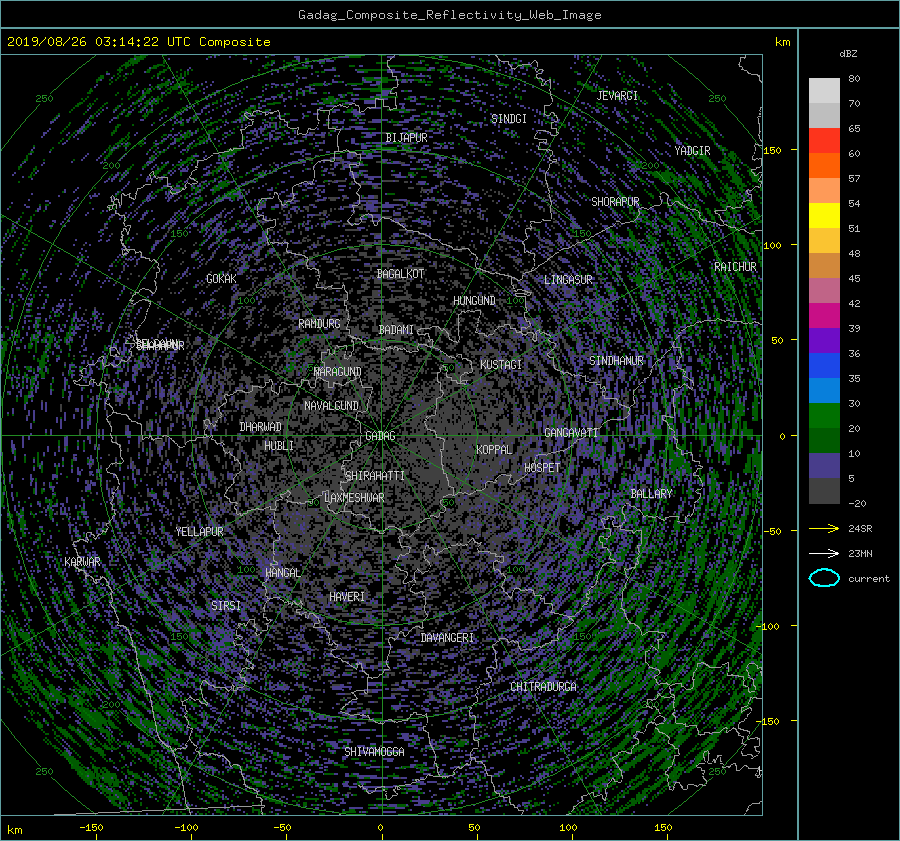Click the '-150' tick on bottom axis
The height and width of the screenshot is (841, 900).
coord(91,828)
